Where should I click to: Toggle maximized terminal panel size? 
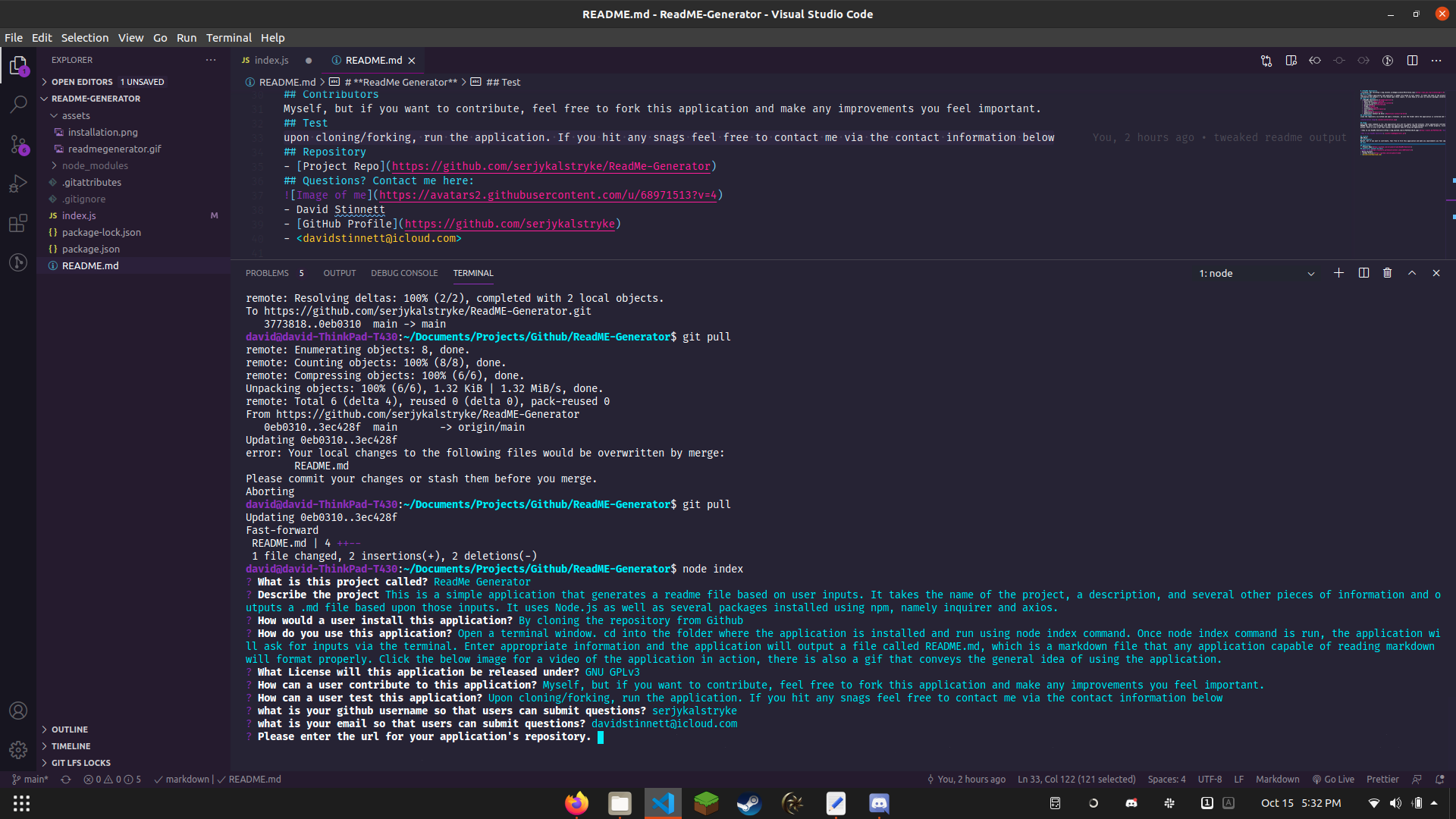pyautogui.click(x=1411, y=273)
